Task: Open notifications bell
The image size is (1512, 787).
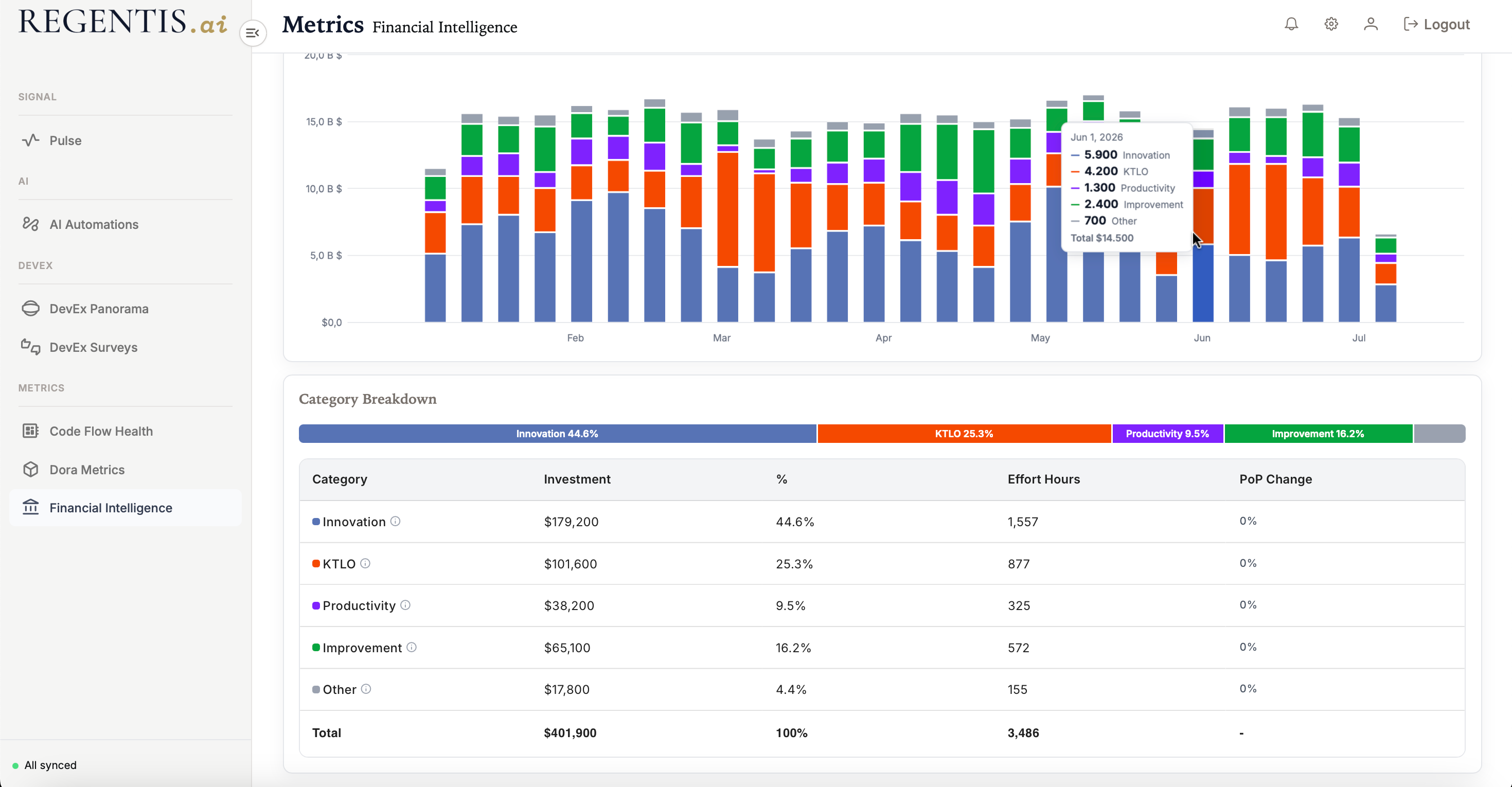Action: [x=1291, y=24]
